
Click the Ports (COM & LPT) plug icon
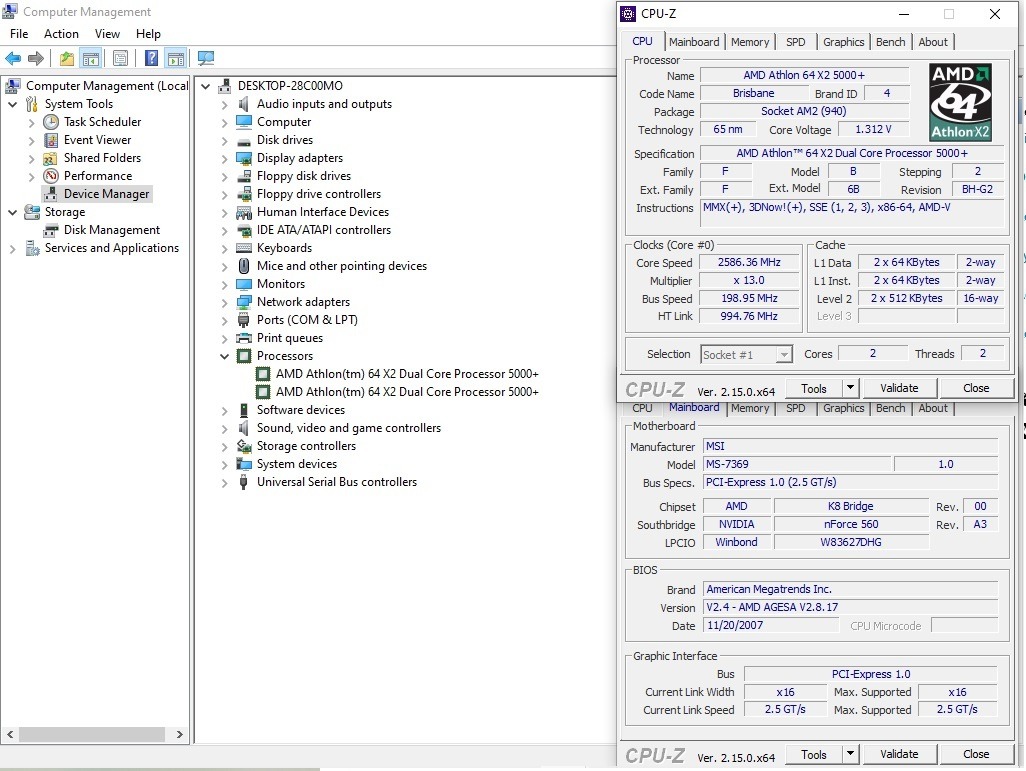point(243,320)
